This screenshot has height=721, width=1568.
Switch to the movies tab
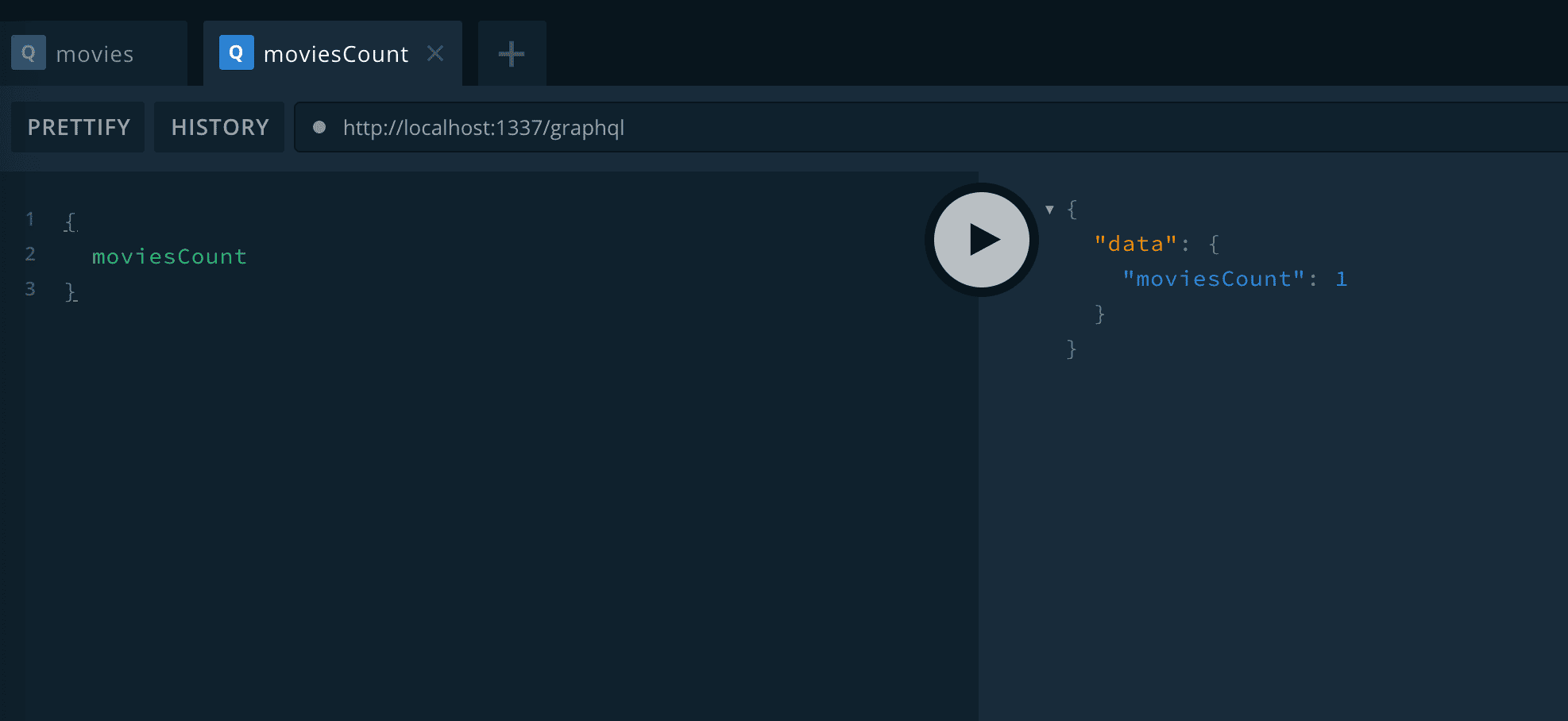point(95,54)
